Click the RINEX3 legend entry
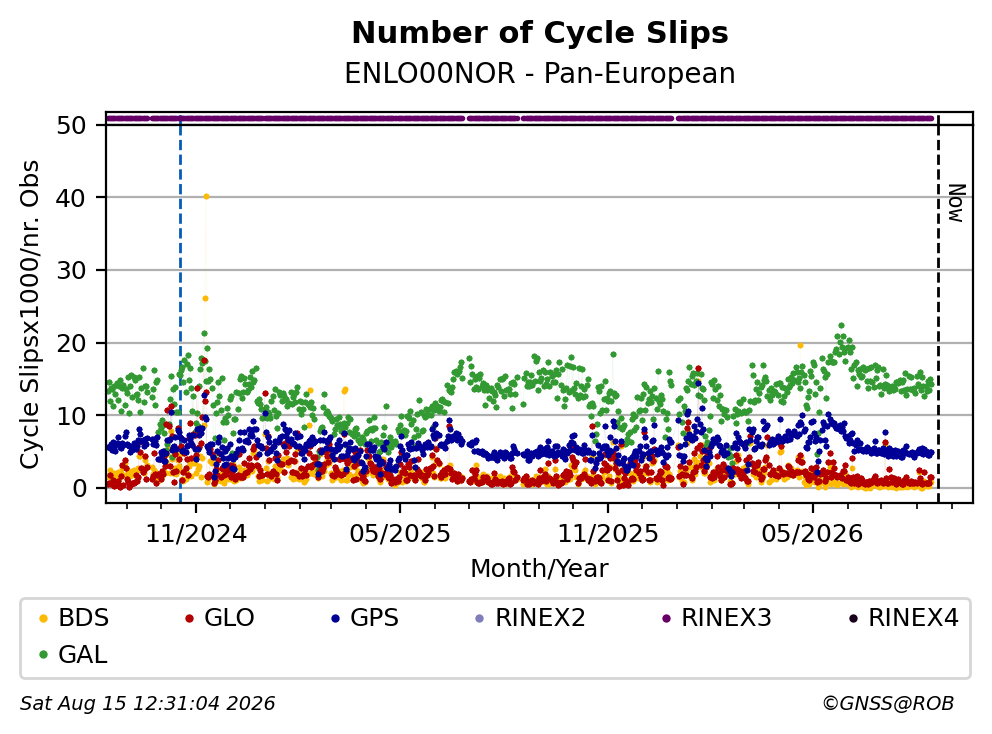The height and width of the screenshot is (734, 992). [716, 618]
